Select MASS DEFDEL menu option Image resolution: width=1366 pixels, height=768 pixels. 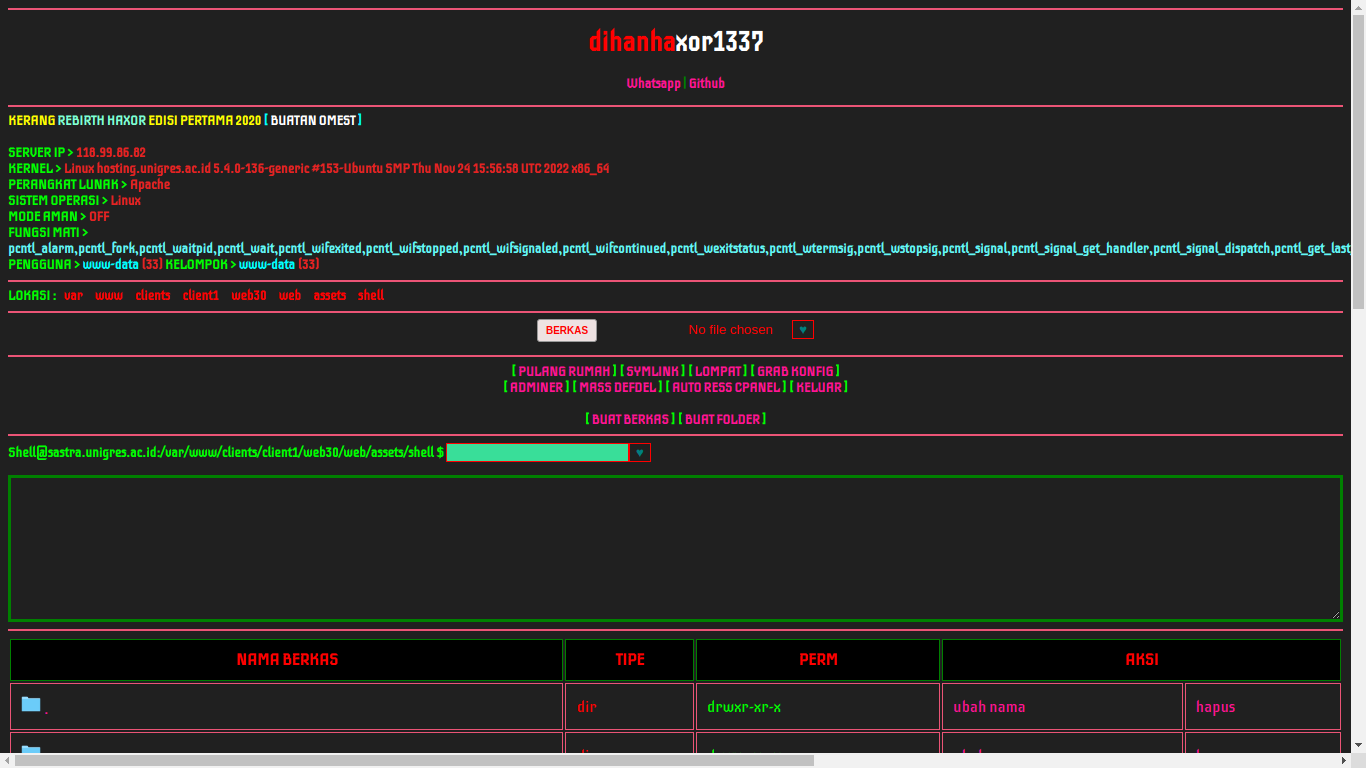point(618,387)
